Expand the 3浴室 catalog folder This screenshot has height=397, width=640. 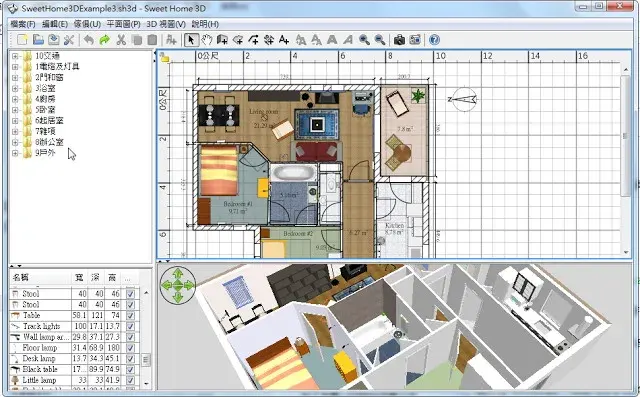point(15,88)
